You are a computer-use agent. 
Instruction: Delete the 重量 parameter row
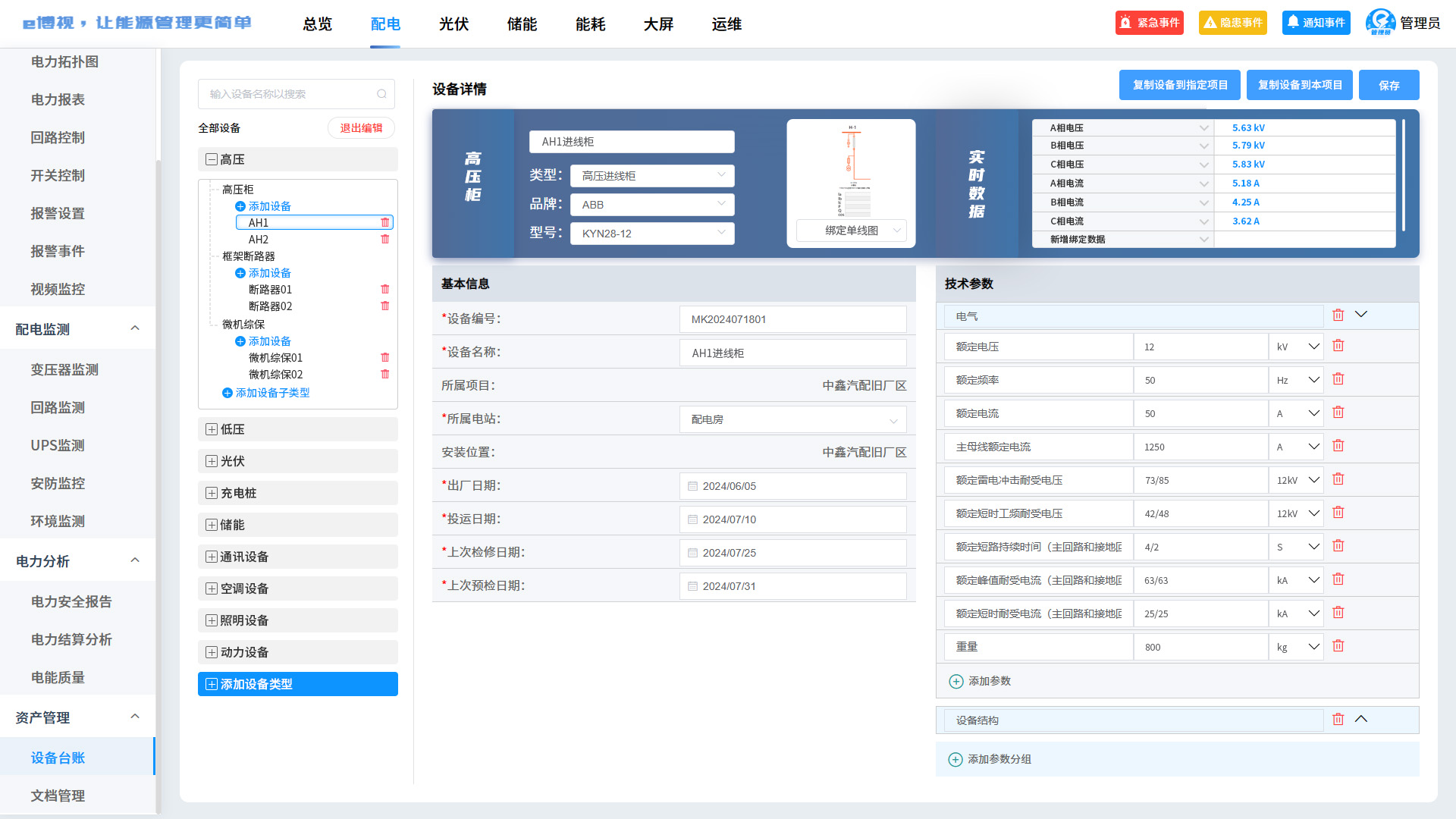pyautogui.click(x=1338, y=646)
